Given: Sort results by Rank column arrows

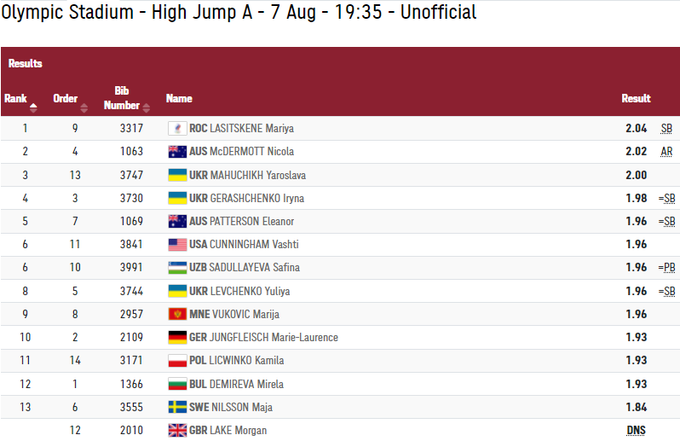Looking at the screenshot, I should (x=33, y=105).
